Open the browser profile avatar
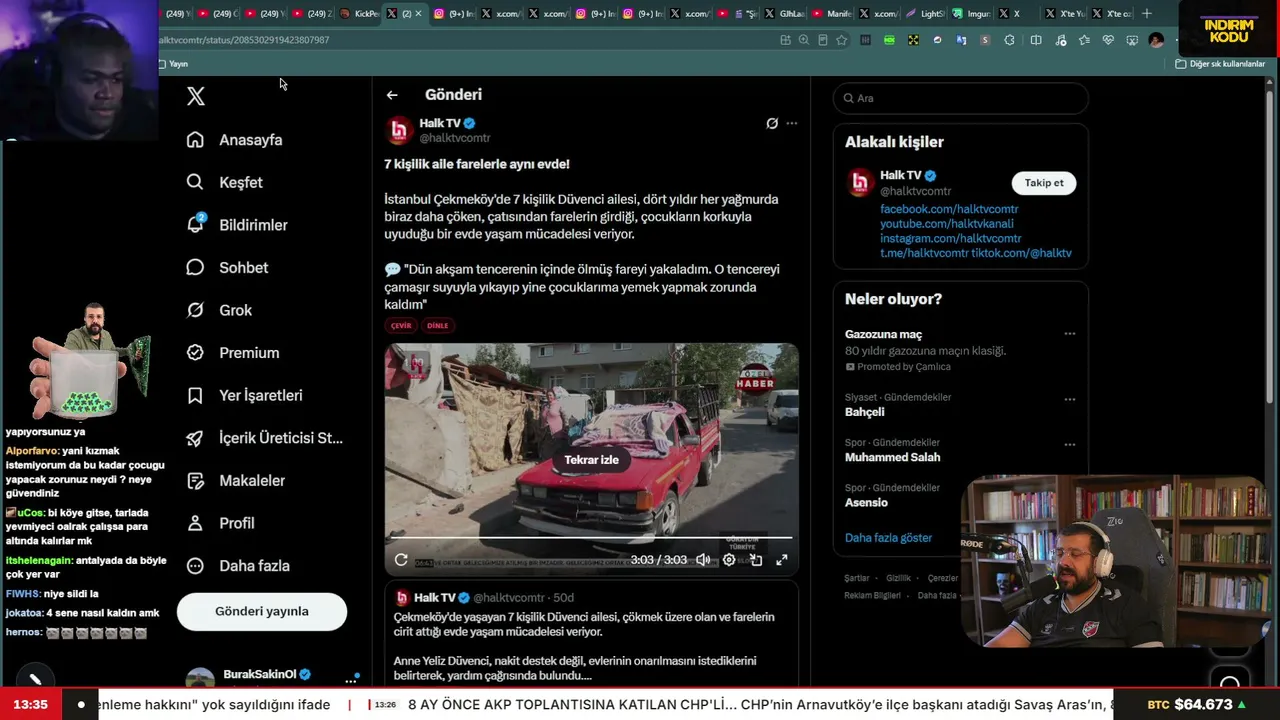Image resolution: width=1280 pixels, height=720 pixels. click(1156, 40)
